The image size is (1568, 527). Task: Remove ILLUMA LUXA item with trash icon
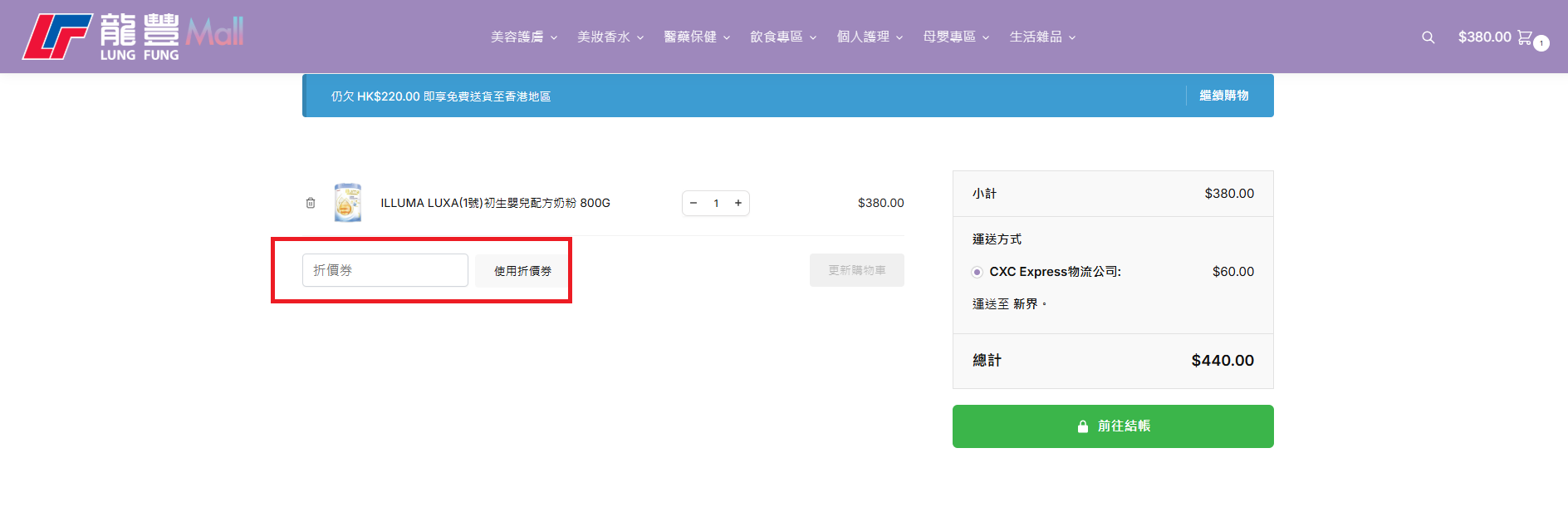(311, 203)
